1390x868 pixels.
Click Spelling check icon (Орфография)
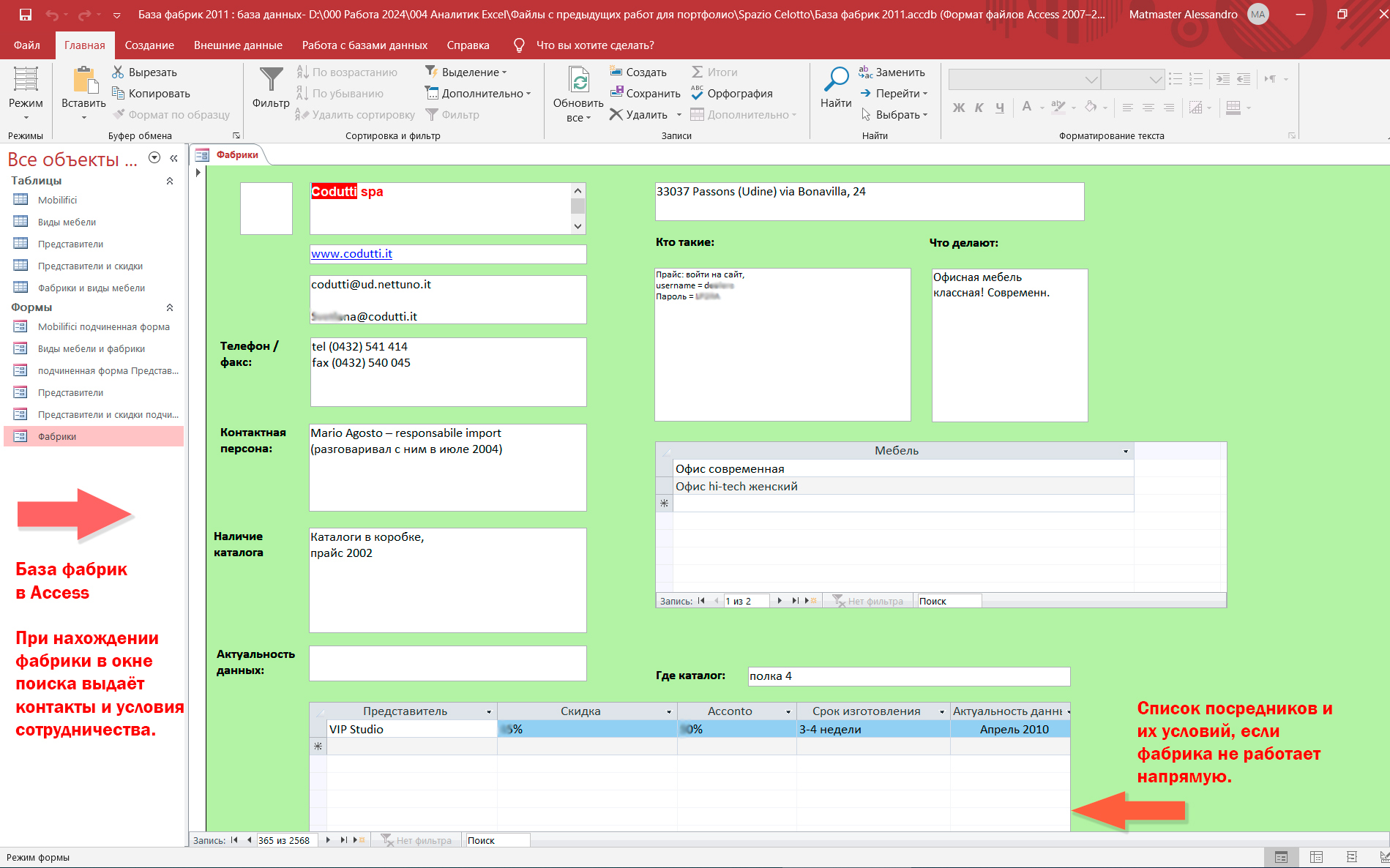point(697,93)
